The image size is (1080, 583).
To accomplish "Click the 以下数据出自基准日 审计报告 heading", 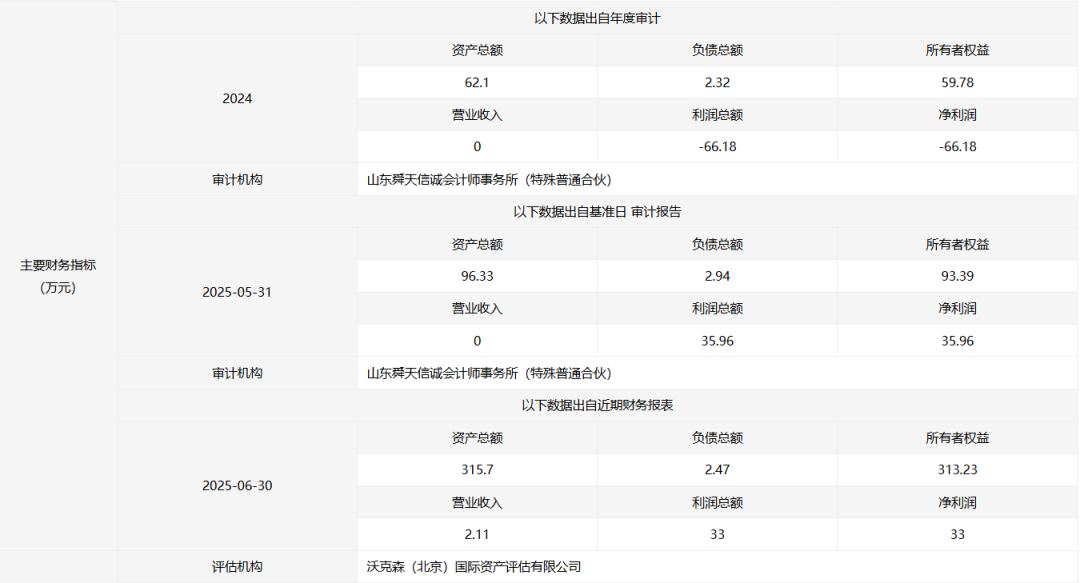I will click(x=597, y=211).
